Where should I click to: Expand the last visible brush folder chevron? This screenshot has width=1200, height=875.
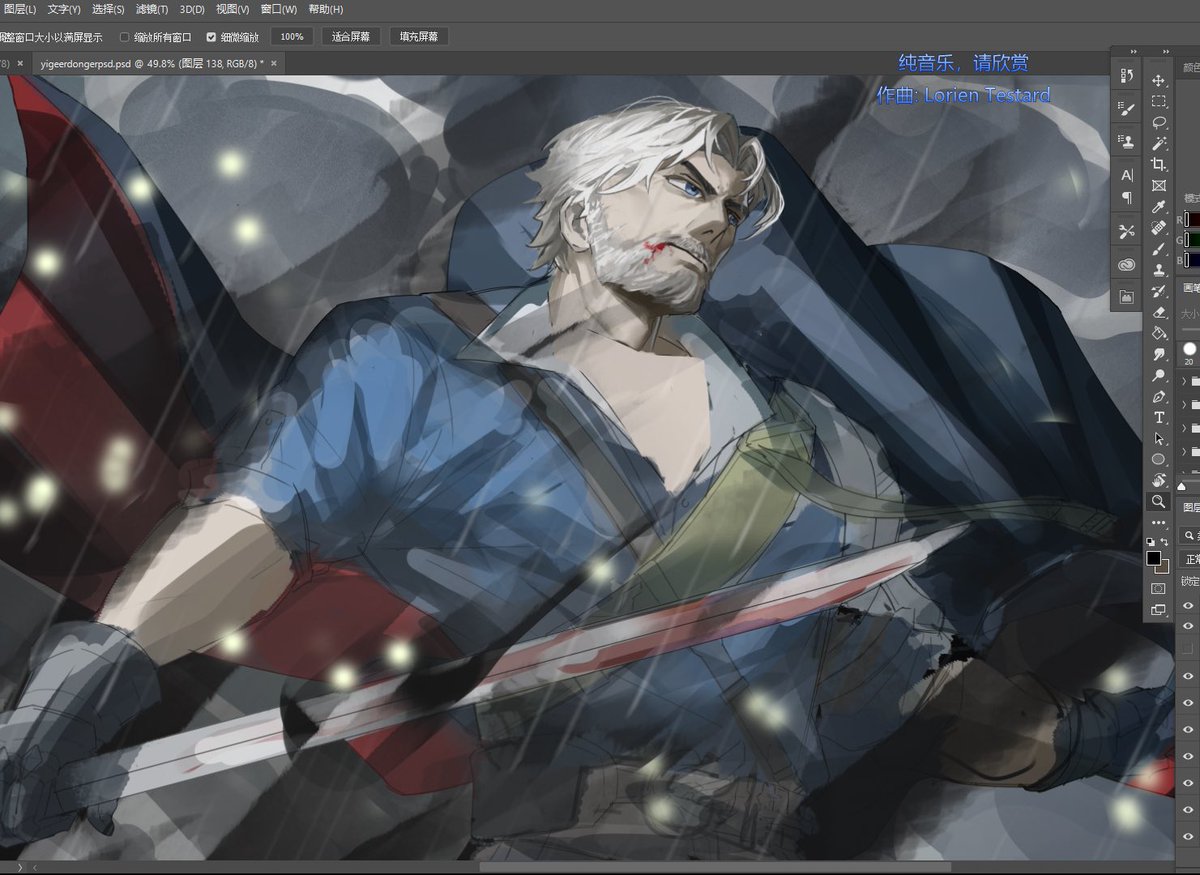1185,451
